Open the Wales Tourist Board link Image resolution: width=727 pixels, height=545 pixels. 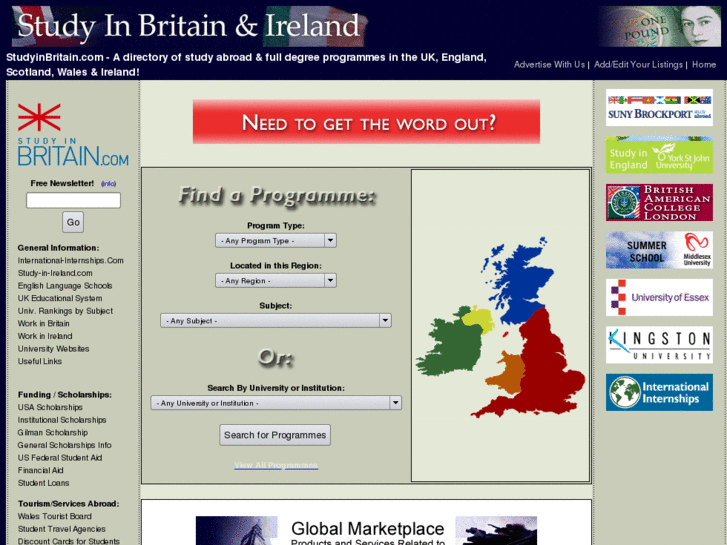coord(55,516)
